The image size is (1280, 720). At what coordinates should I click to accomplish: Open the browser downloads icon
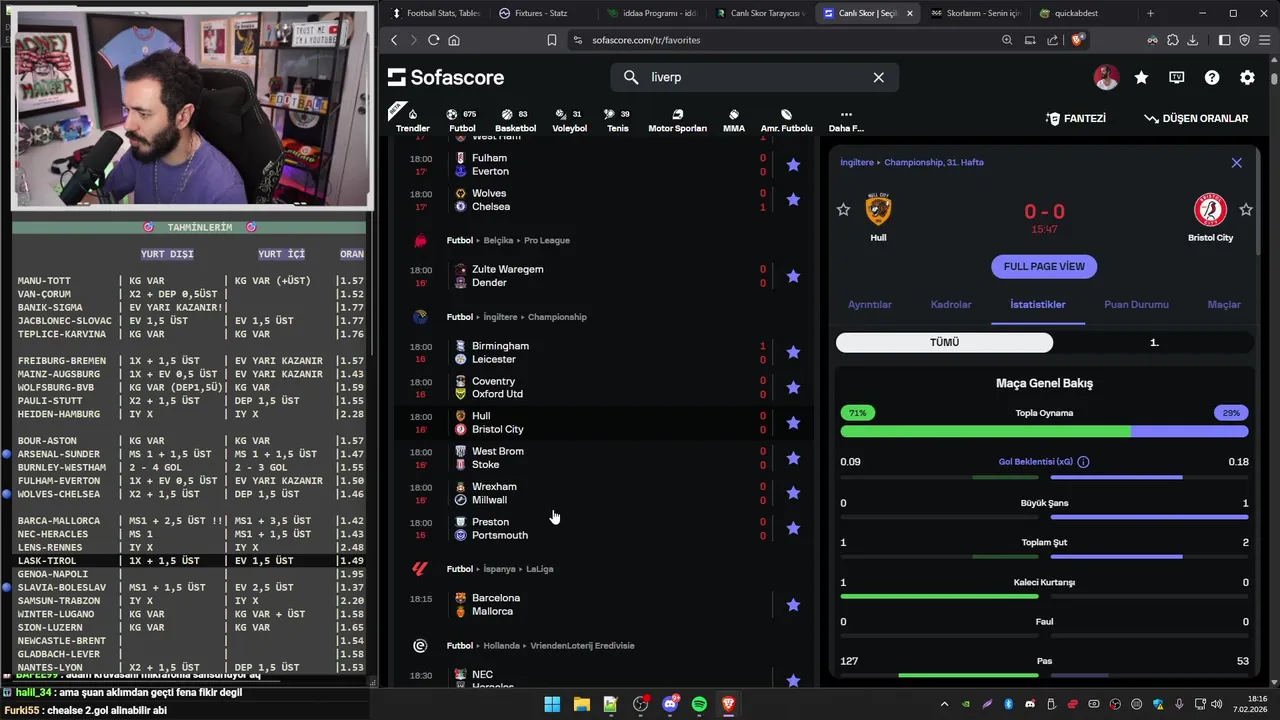point(1192,40)
